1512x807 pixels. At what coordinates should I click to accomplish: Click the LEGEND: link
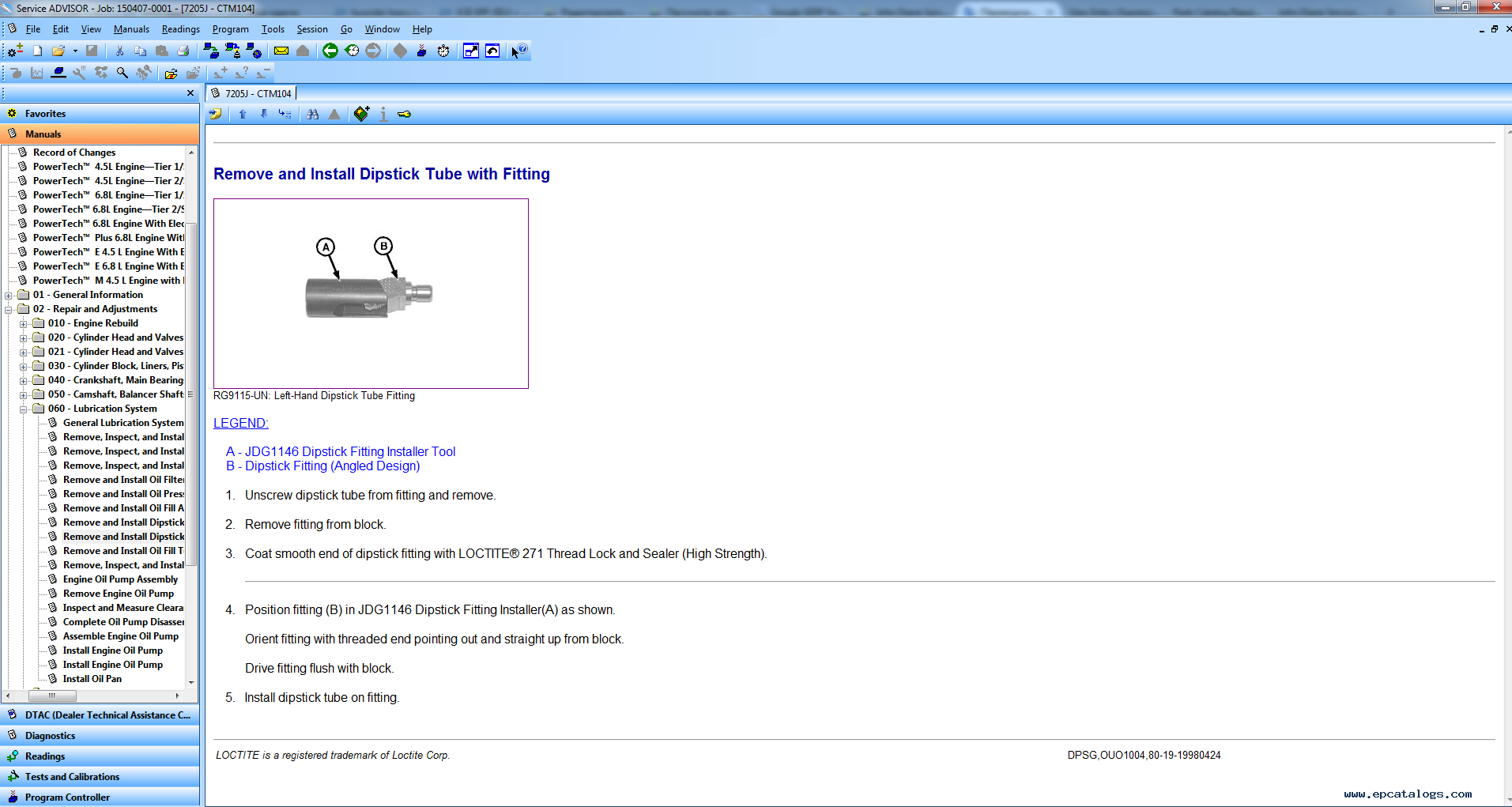coord(241,424)
